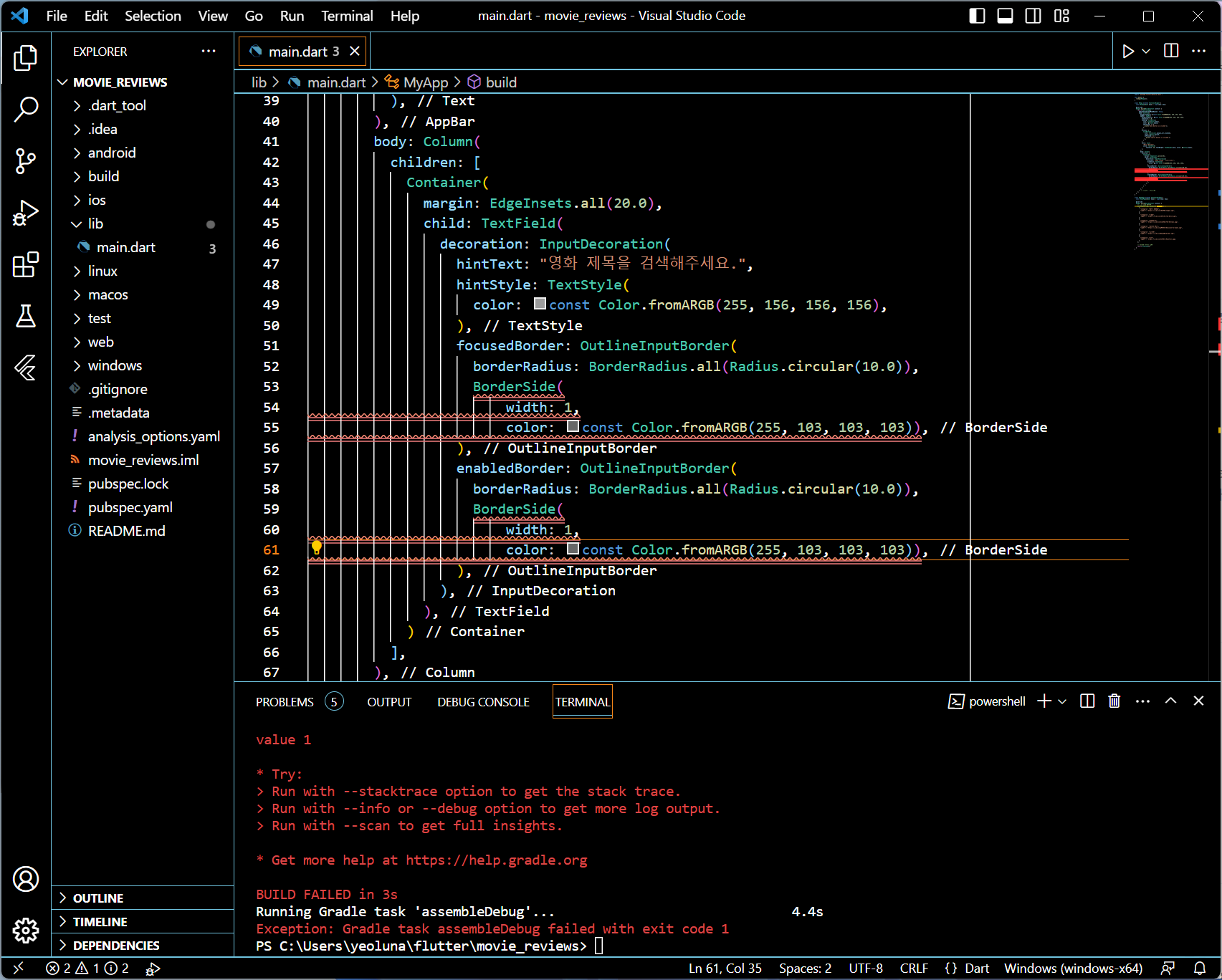Viewport: 1222px width, 980px height.
Task: Open Explorer Views and More Actions
Action: tap(209, 51)
